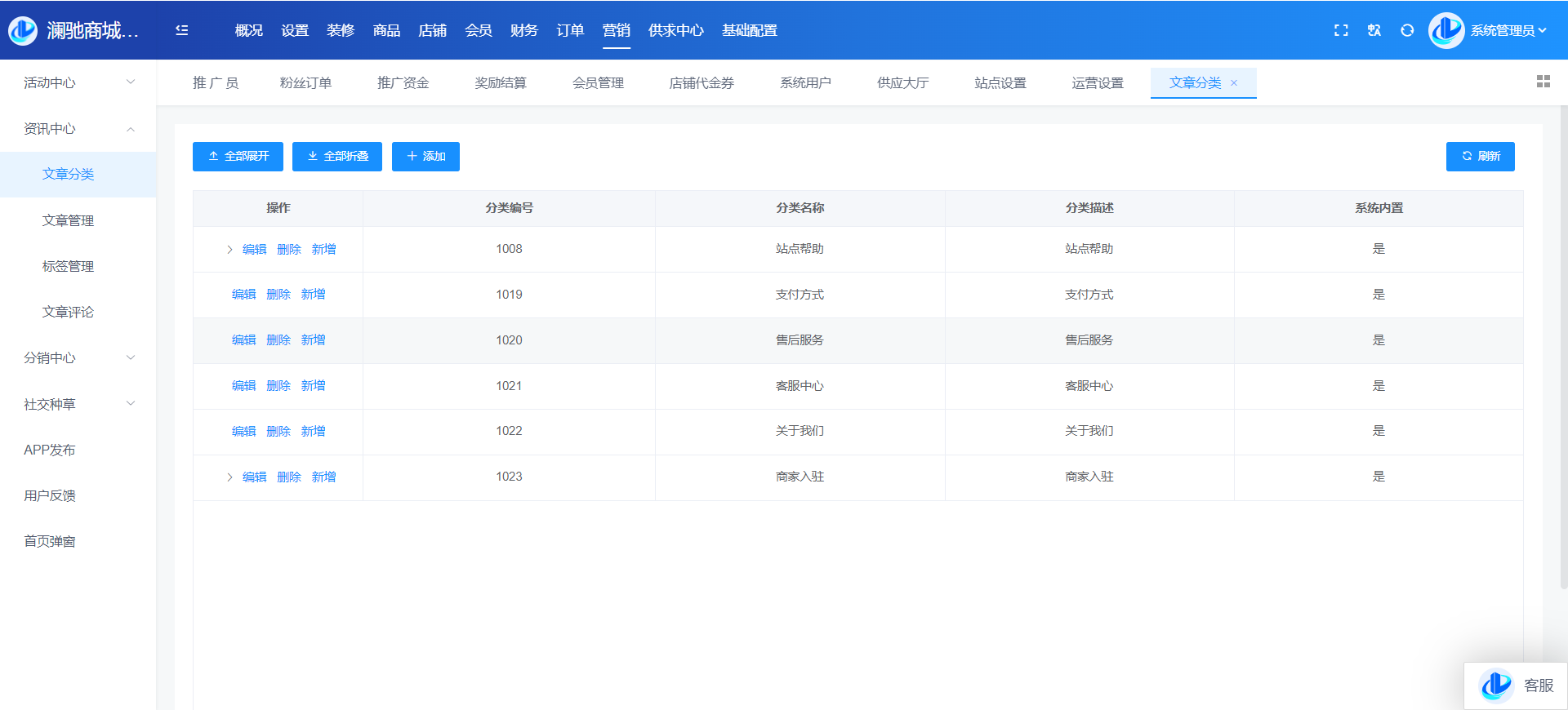Screen dimensions: 1568x710
Task: Open the 系统管理员 user dropdown
Action: click(x=1508, y=30)
